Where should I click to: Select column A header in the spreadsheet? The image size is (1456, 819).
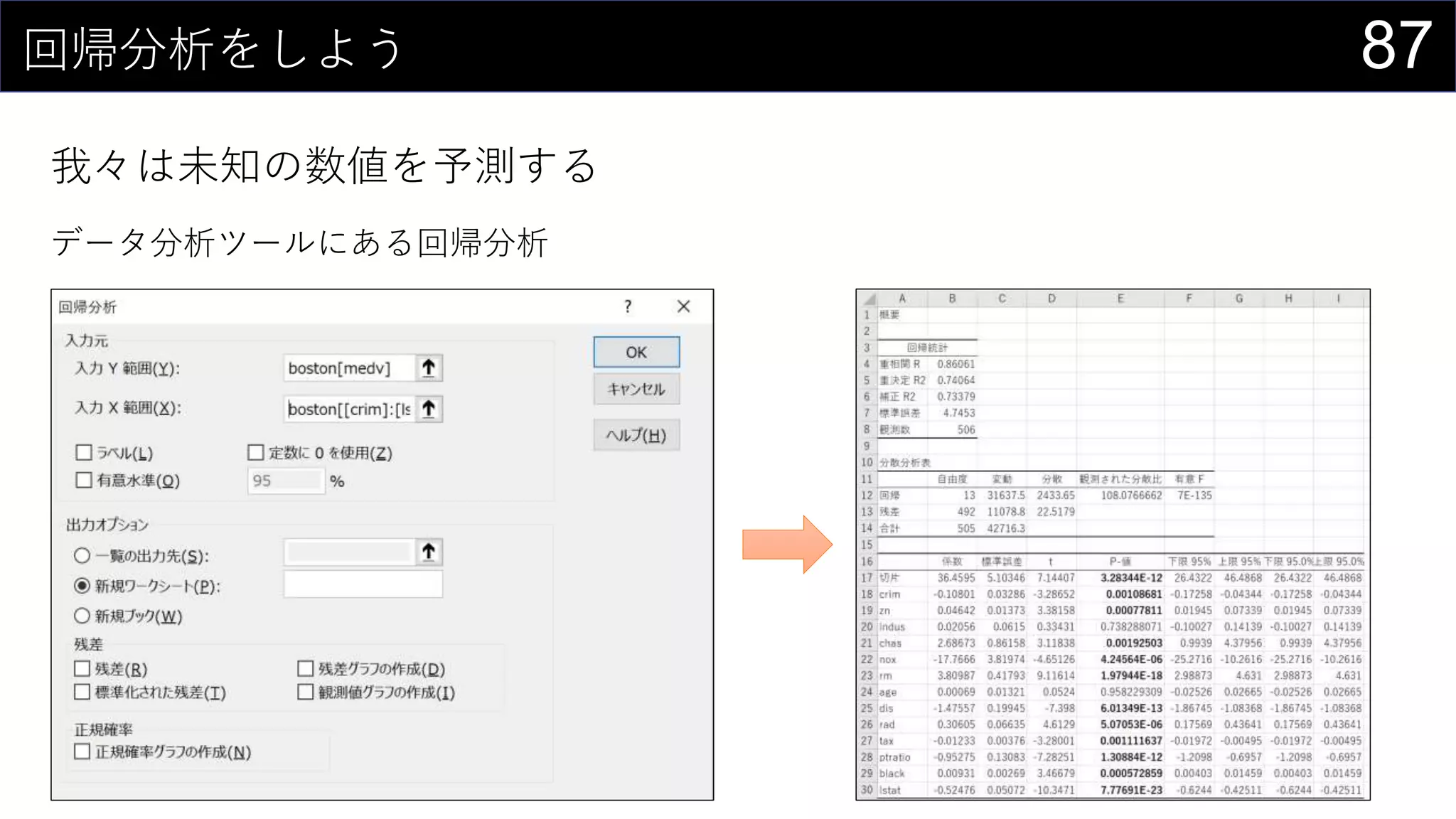point(902,299)
